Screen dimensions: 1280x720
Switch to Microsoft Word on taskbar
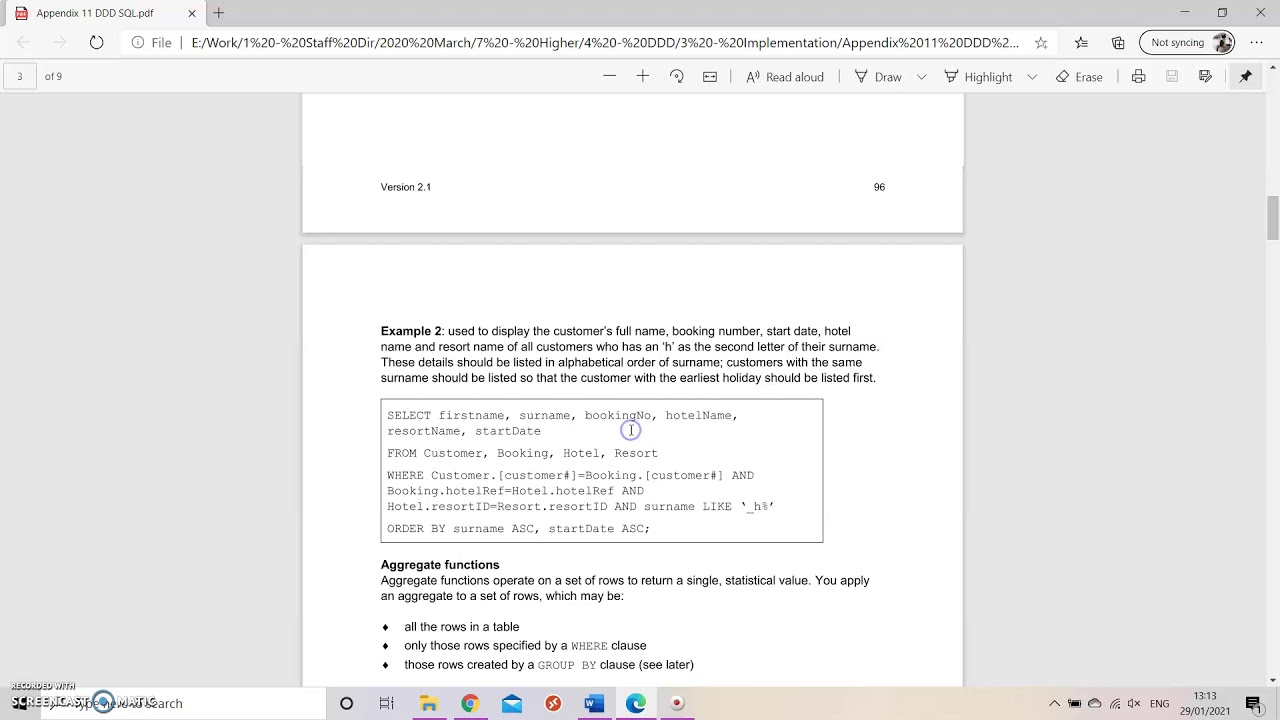click(594, 704)
